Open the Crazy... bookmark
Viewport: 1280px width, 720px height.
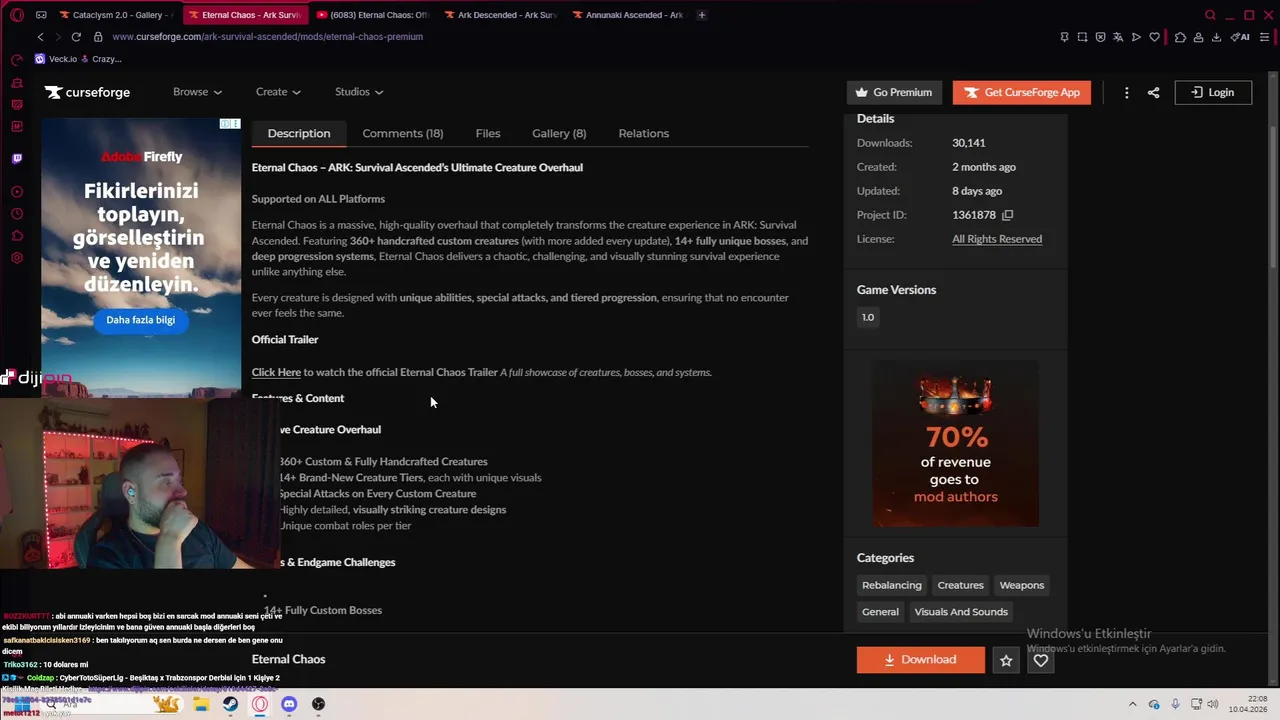100,59
